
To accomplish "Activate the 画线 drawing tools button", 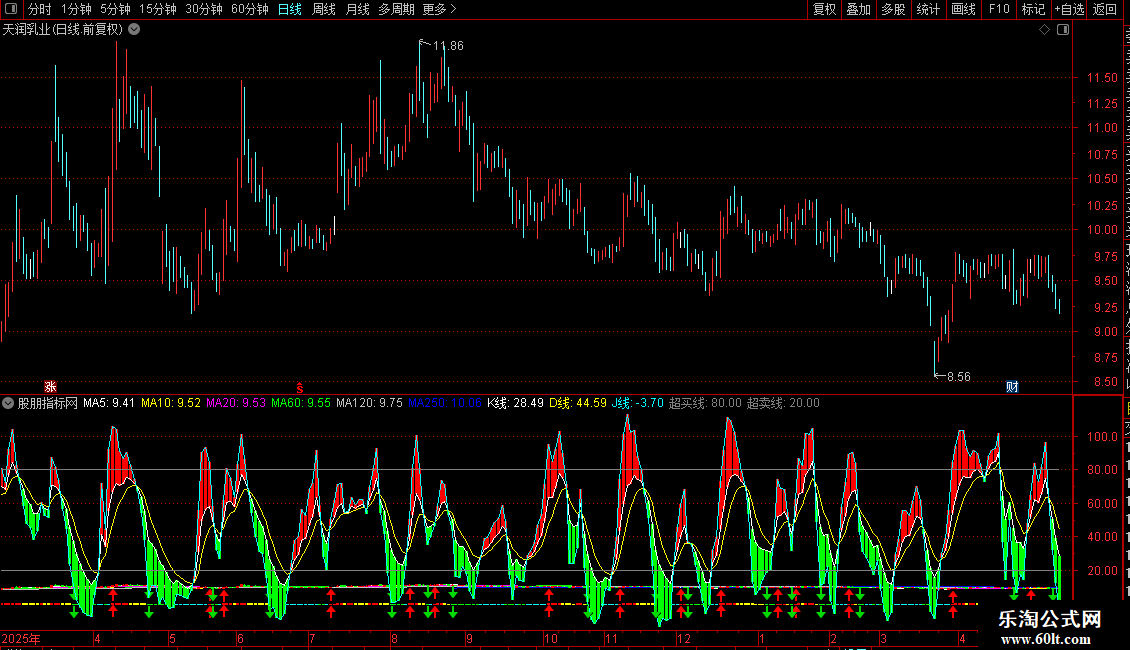I will click(x=964, y=9).
